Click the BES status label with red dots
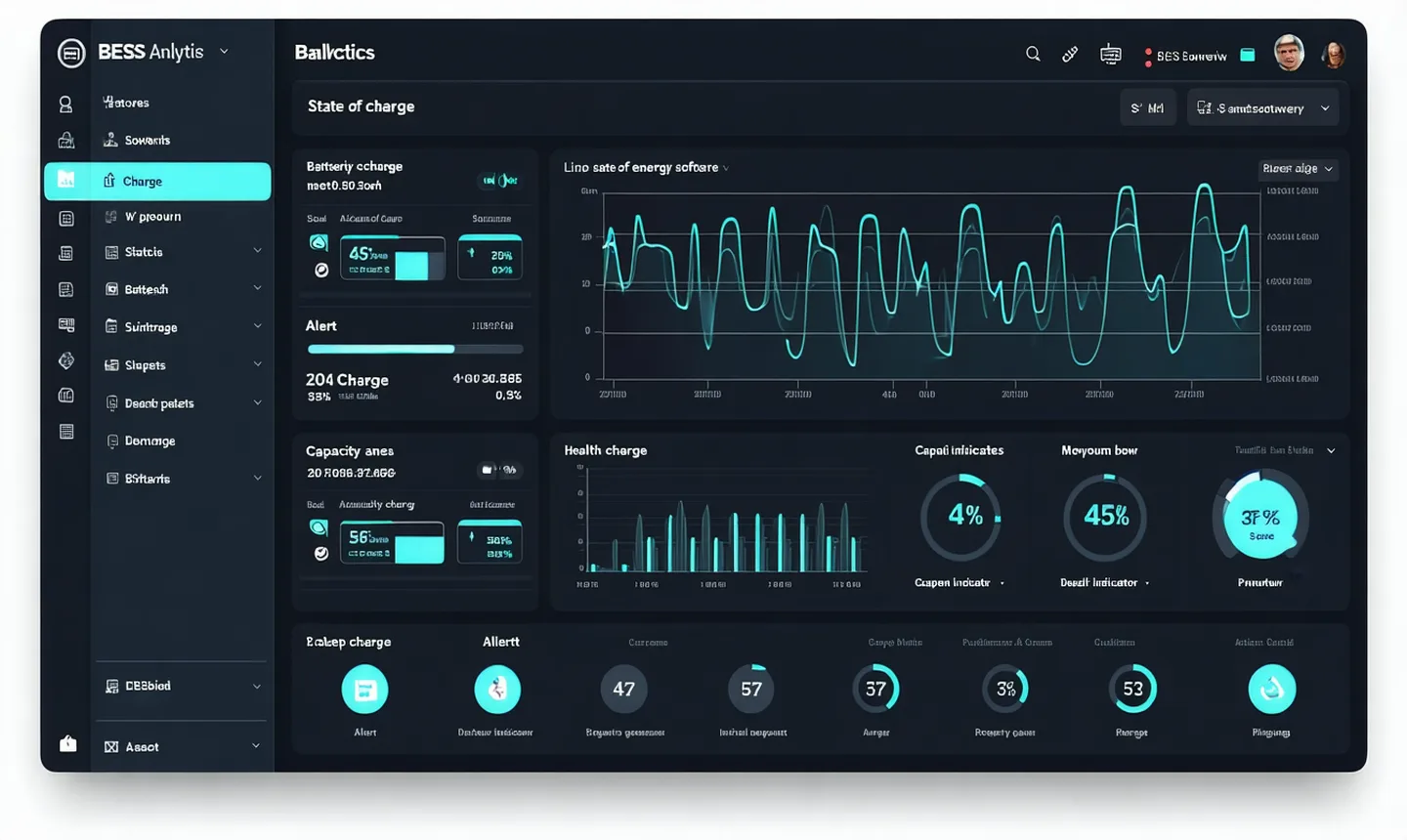This screenshot has height=840, width=1407. point(1185,57)
